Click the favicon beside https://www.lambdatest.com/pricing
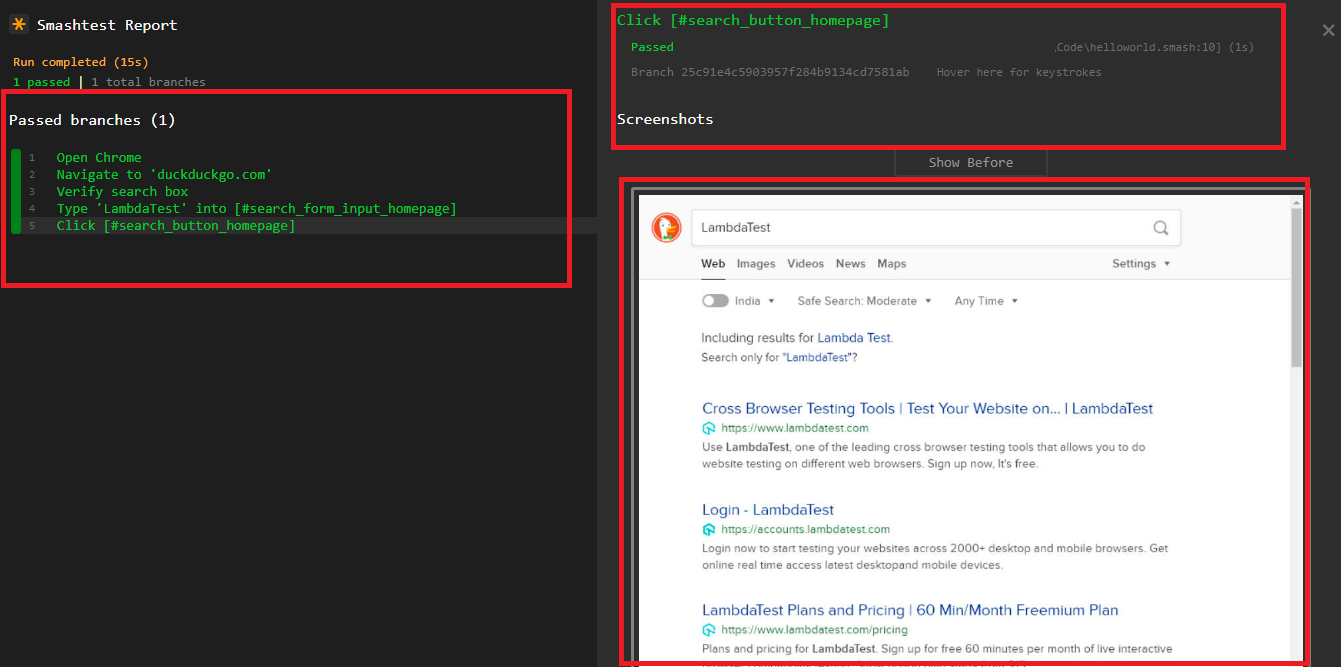1341x667 pixels. pos(709,630)
